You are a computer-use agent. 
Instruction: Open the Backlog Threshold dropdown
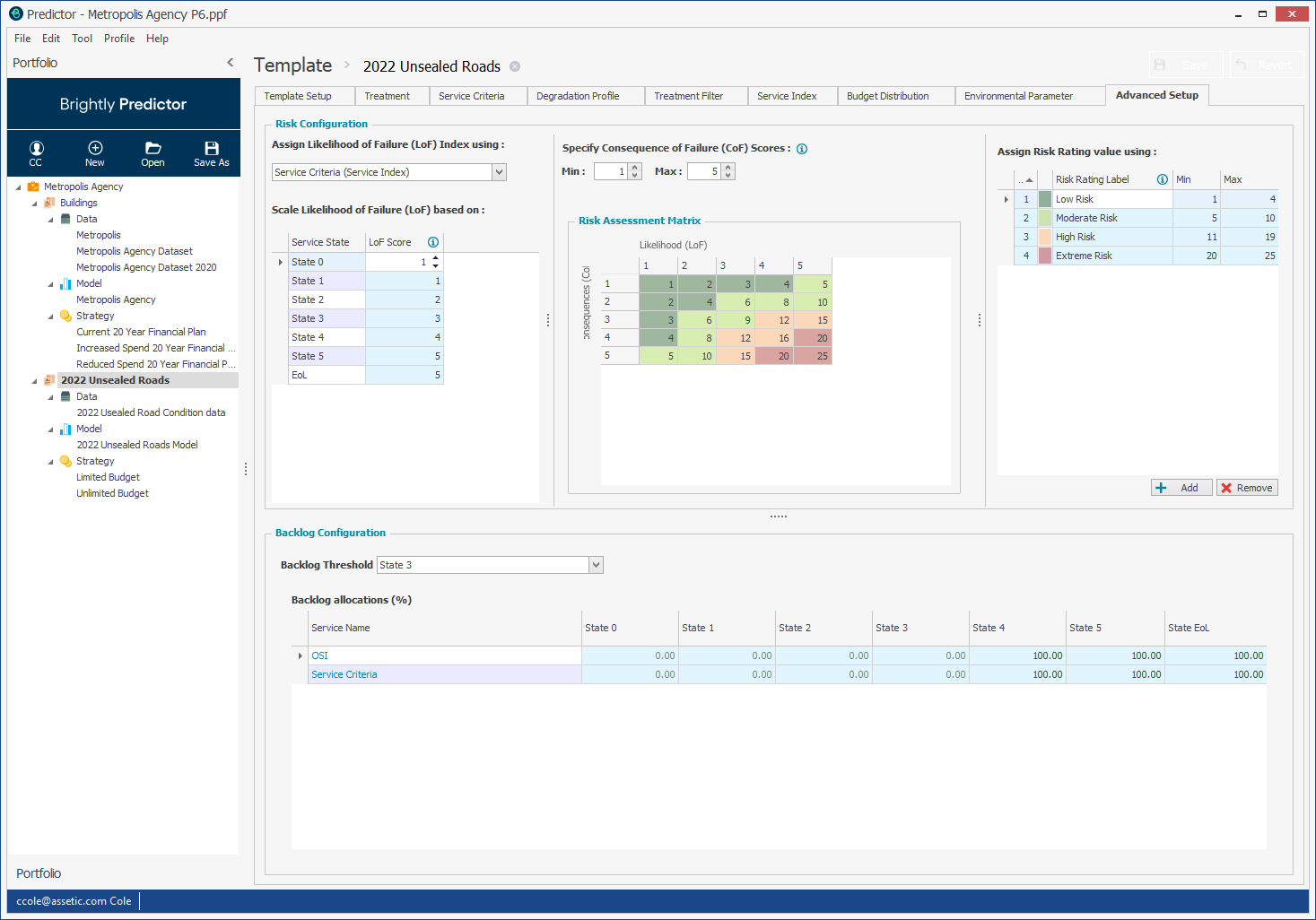pos(596,565)
